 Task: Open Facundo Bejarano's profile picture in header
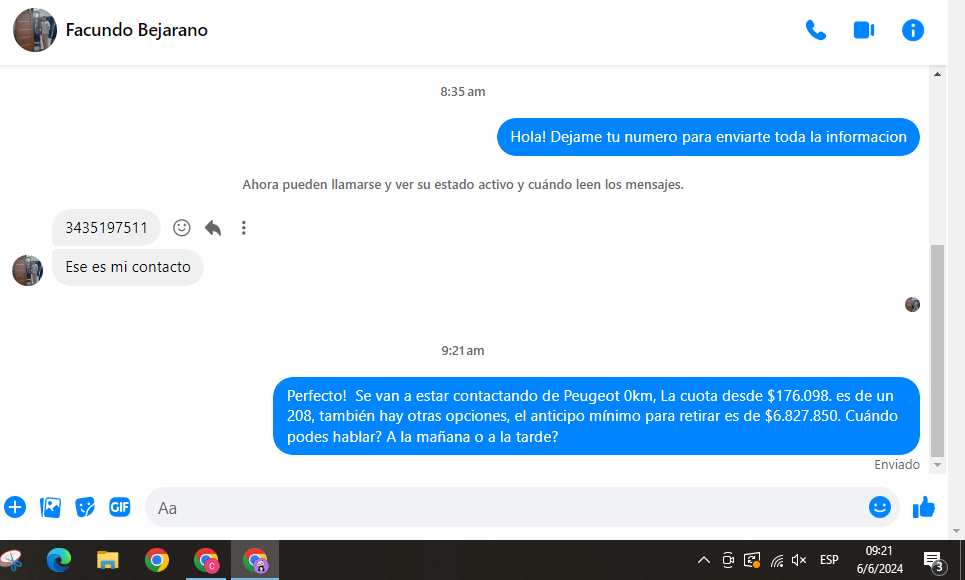35,30
